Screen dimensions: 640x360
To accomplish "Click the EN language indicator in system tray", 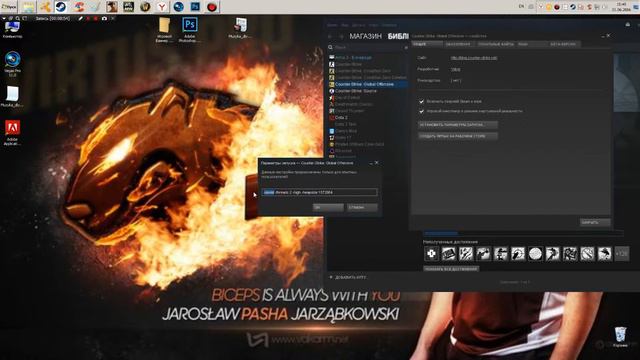I will pyautogui.click(x=521, y=7).
